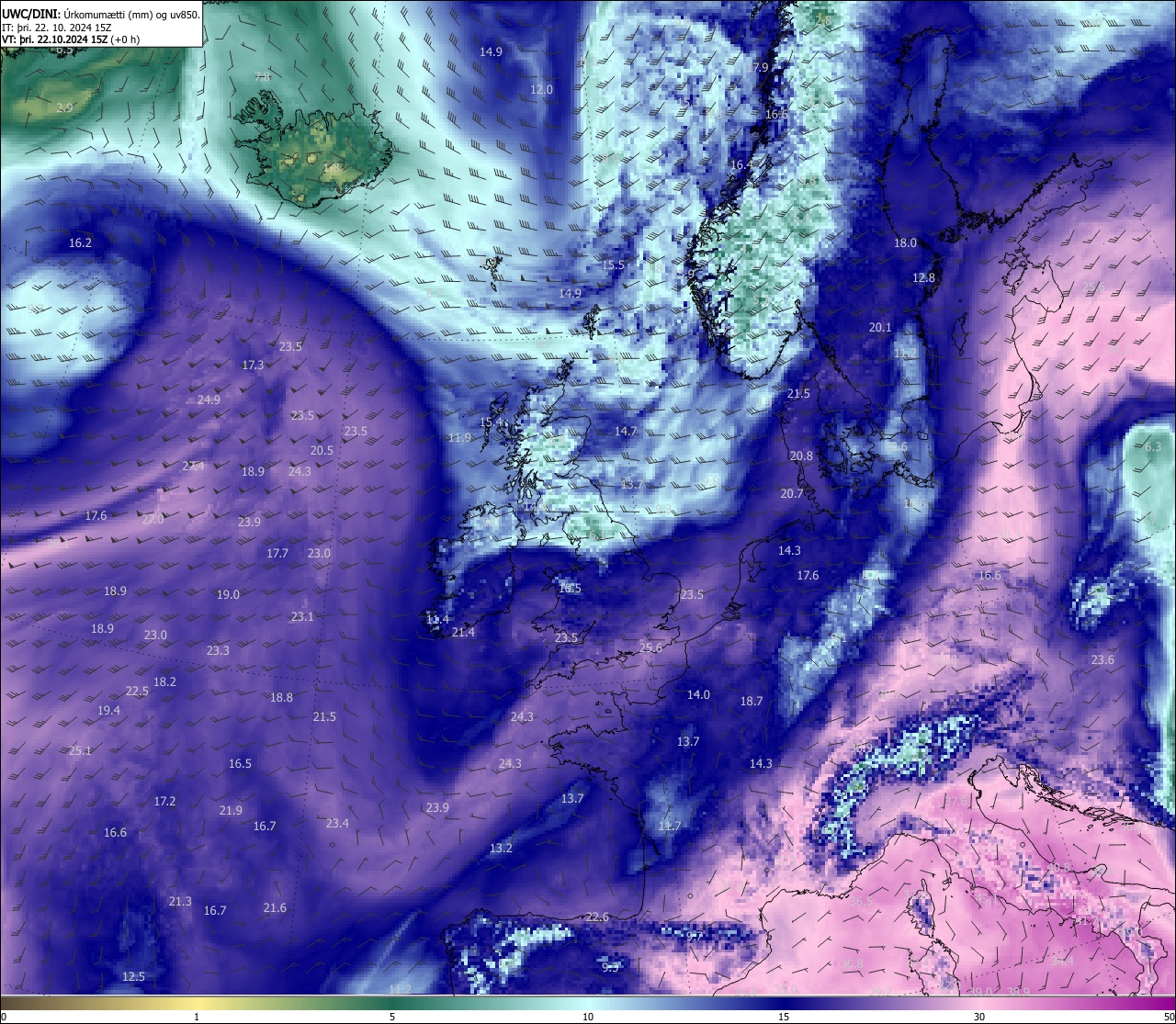Click the map value "20.7"

pos(792,493)
